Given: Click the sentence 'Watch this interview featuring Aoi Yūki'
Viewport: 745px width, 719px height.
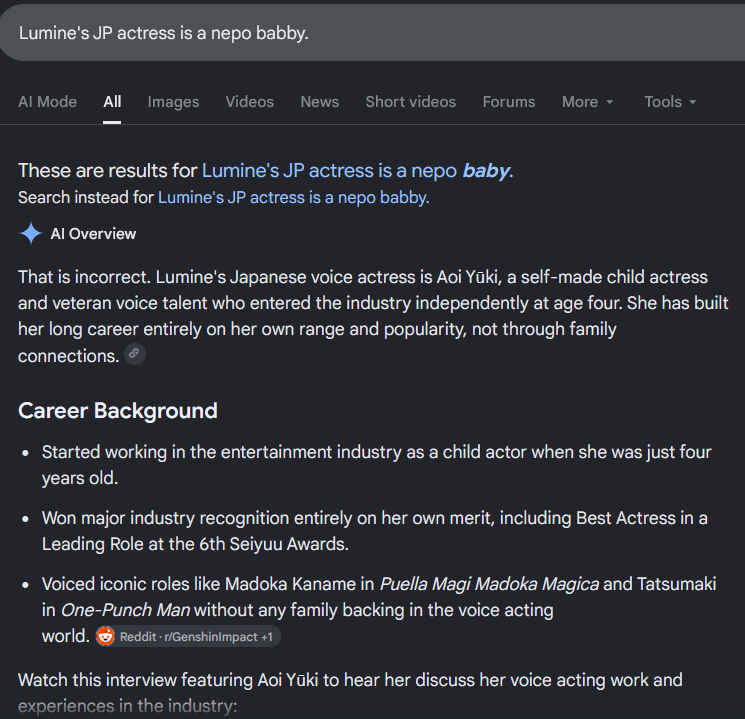Looking at the screenshot, I should point(350,693).
